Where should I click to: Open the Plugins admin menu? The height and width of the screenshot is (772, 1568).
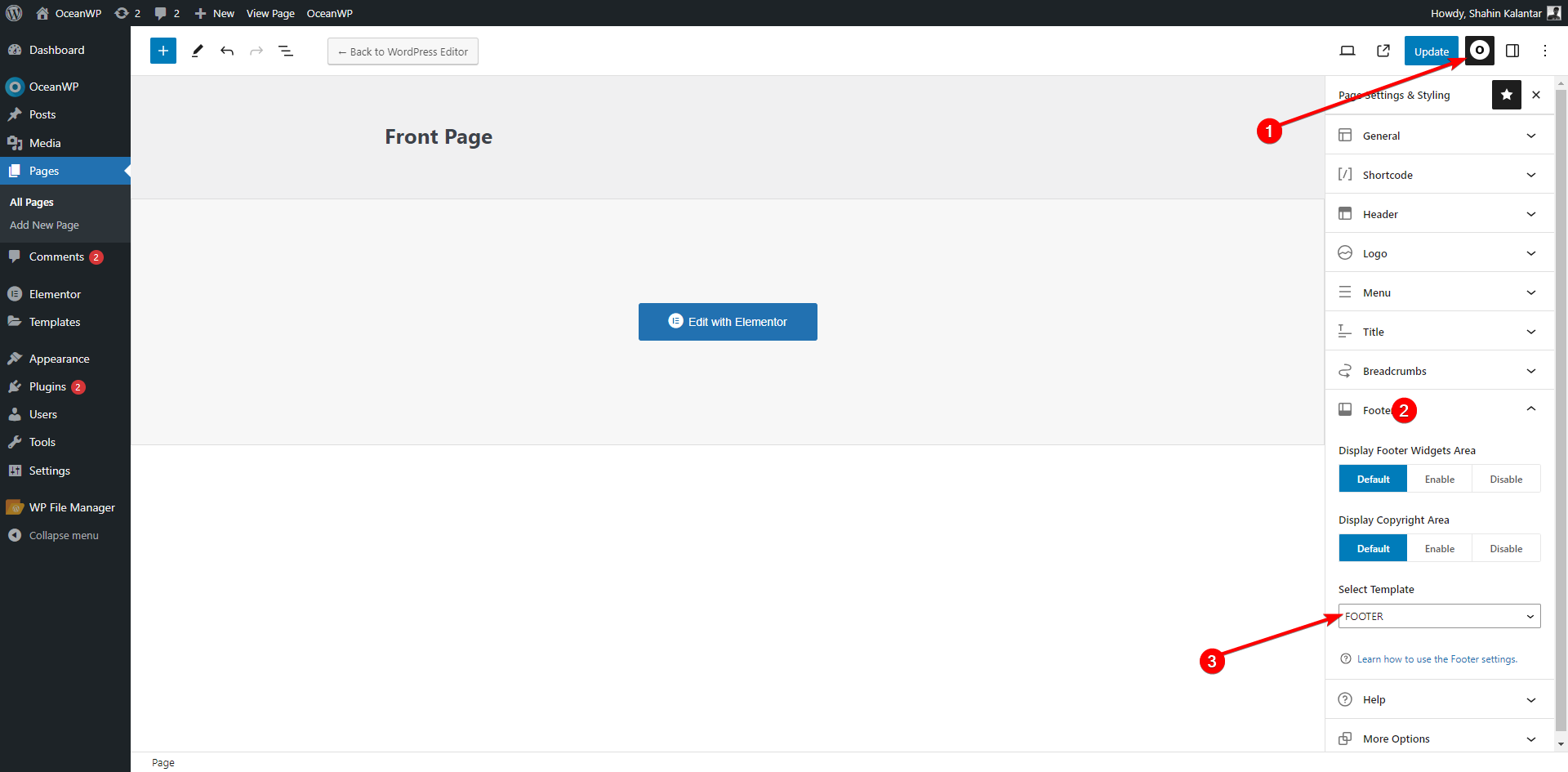pos(65,386)
